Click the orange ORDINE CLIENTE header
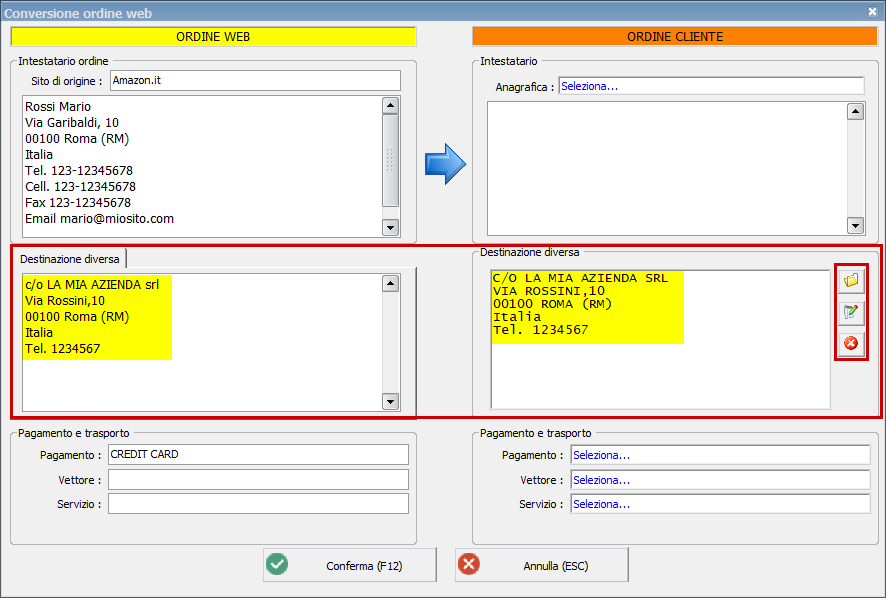The width and height of the screenshot is (886, 598). pyautogui.click(x=675, y=37)
